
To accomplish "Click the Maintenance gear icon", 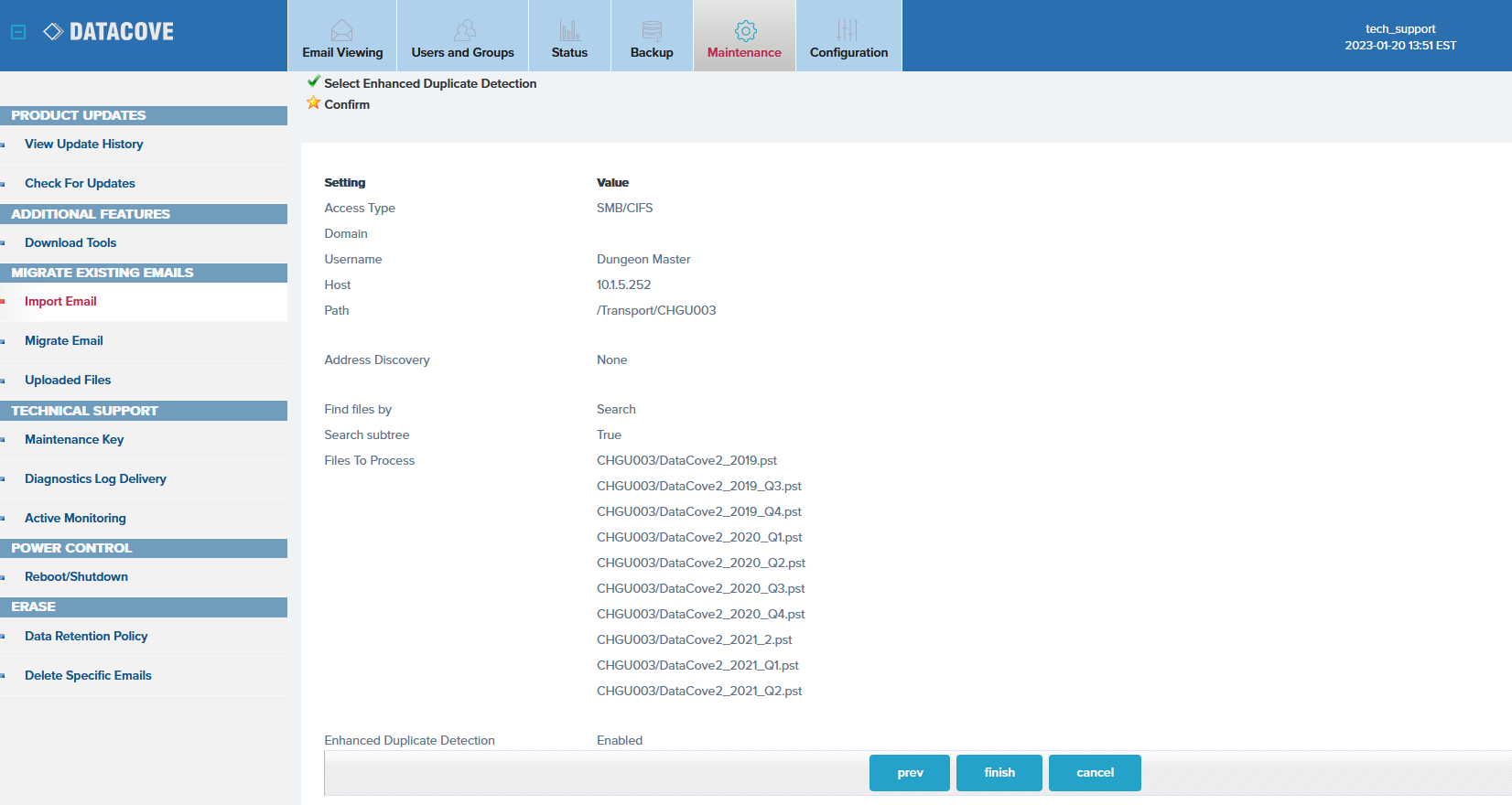I will coord(745,30).
